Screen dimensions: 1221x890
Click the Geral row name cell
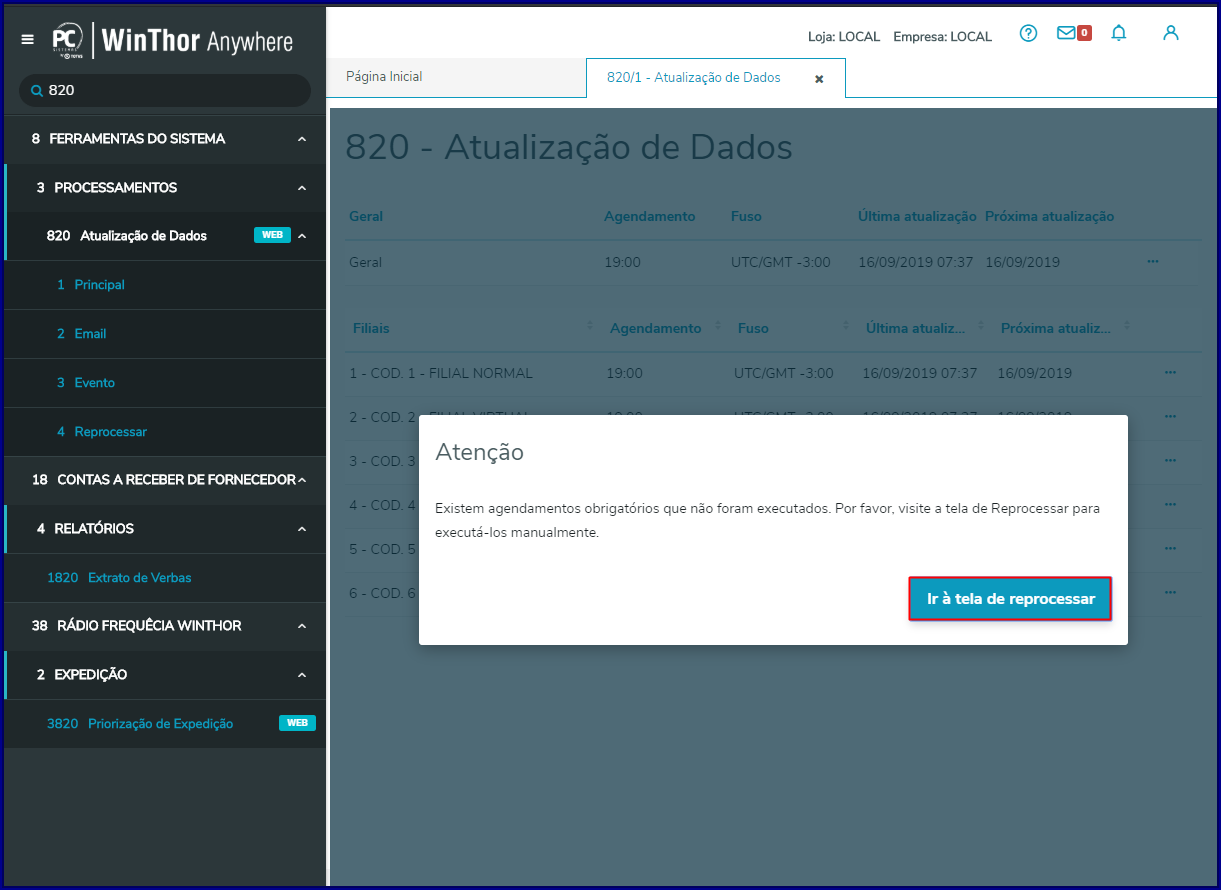[365, 262]
